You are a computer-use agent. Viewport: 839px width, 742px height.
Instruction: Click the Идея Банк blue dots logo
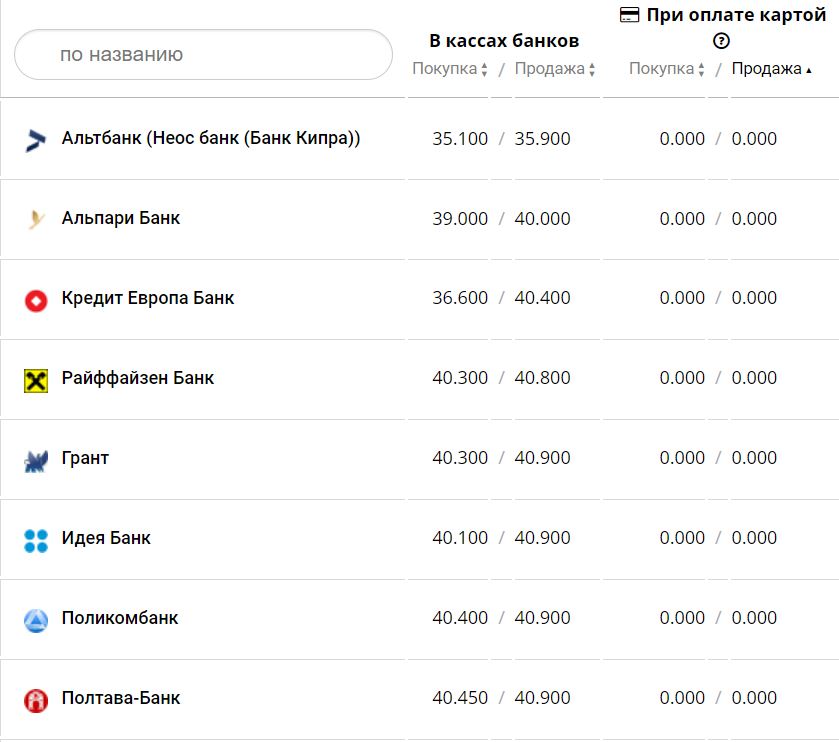point(36,540)
